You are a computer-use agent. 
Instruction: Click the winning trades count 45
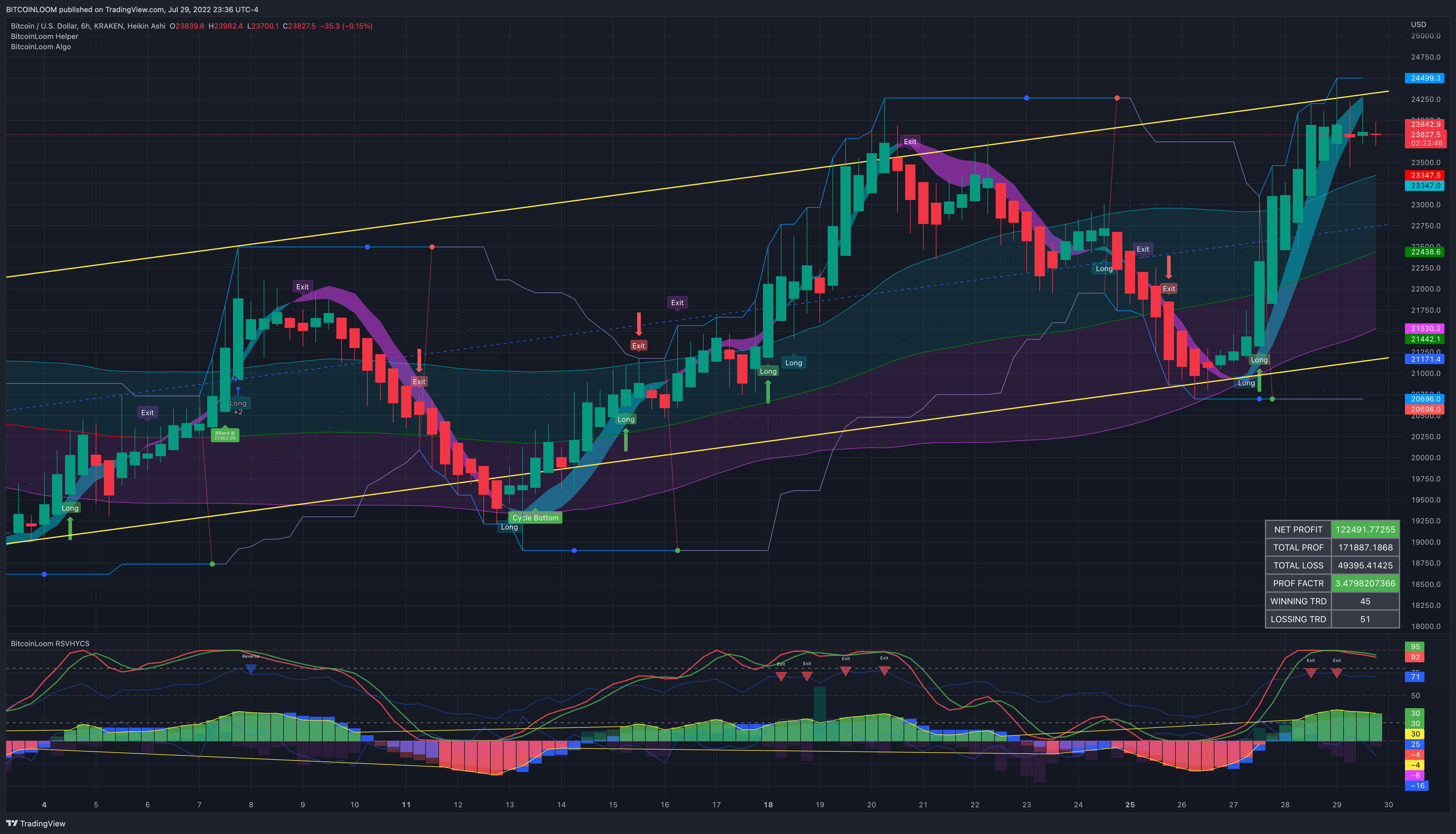coord(1365,601)
